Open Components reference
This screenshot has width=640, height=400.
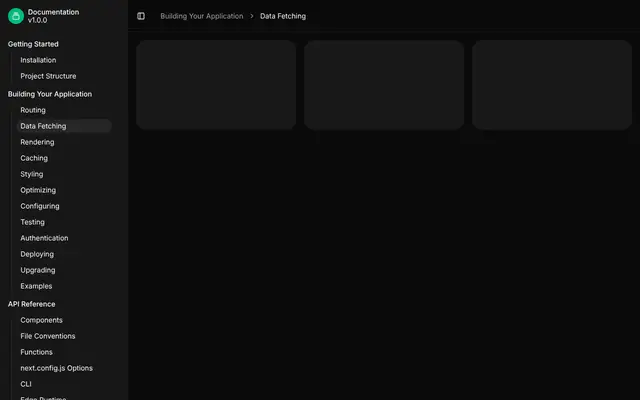[41, 320]
